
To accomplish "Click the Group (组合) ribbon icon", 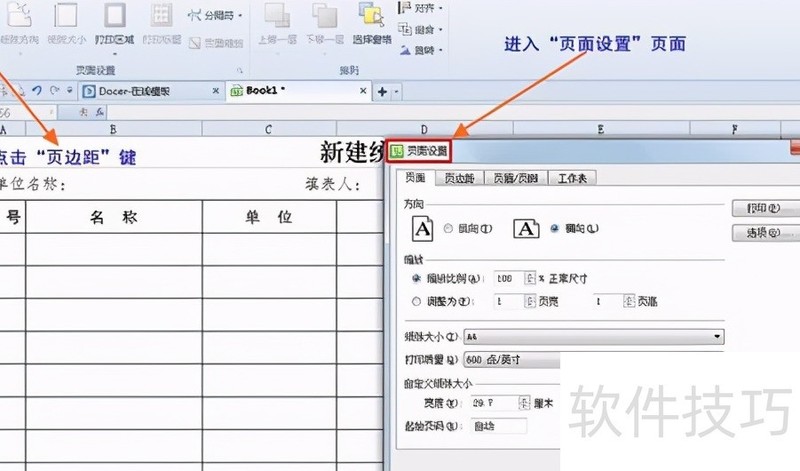I will (405, 29).
